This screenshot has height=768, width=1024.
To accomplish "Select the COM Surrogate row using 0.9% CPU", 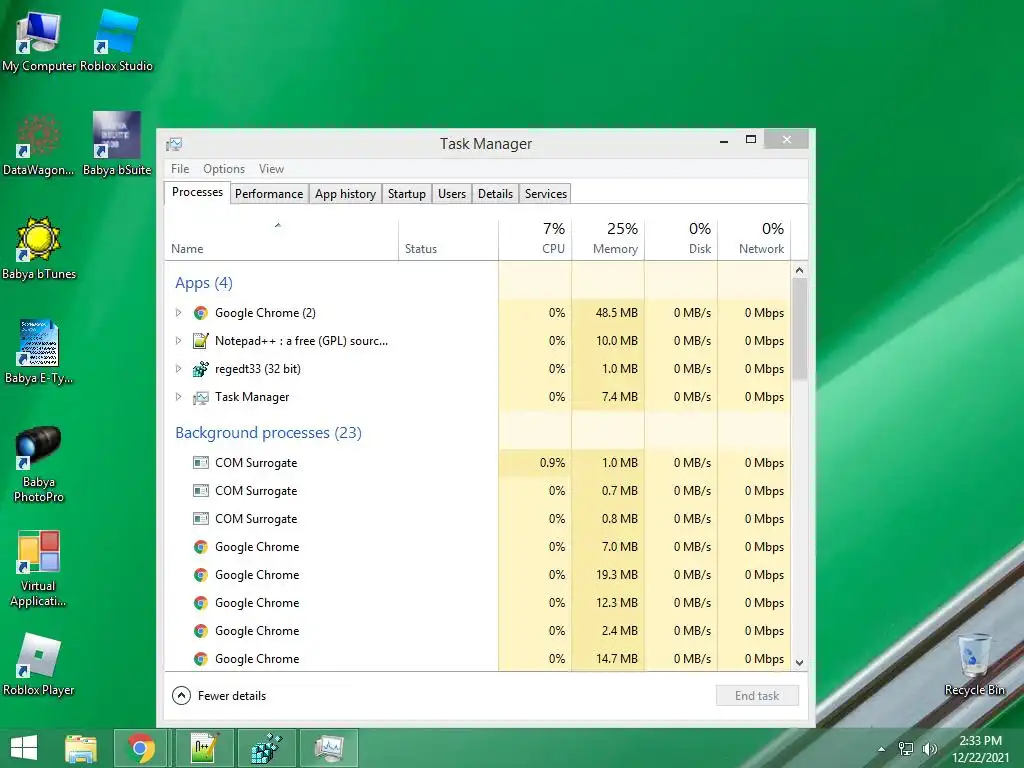I will [x=478, y=463].
